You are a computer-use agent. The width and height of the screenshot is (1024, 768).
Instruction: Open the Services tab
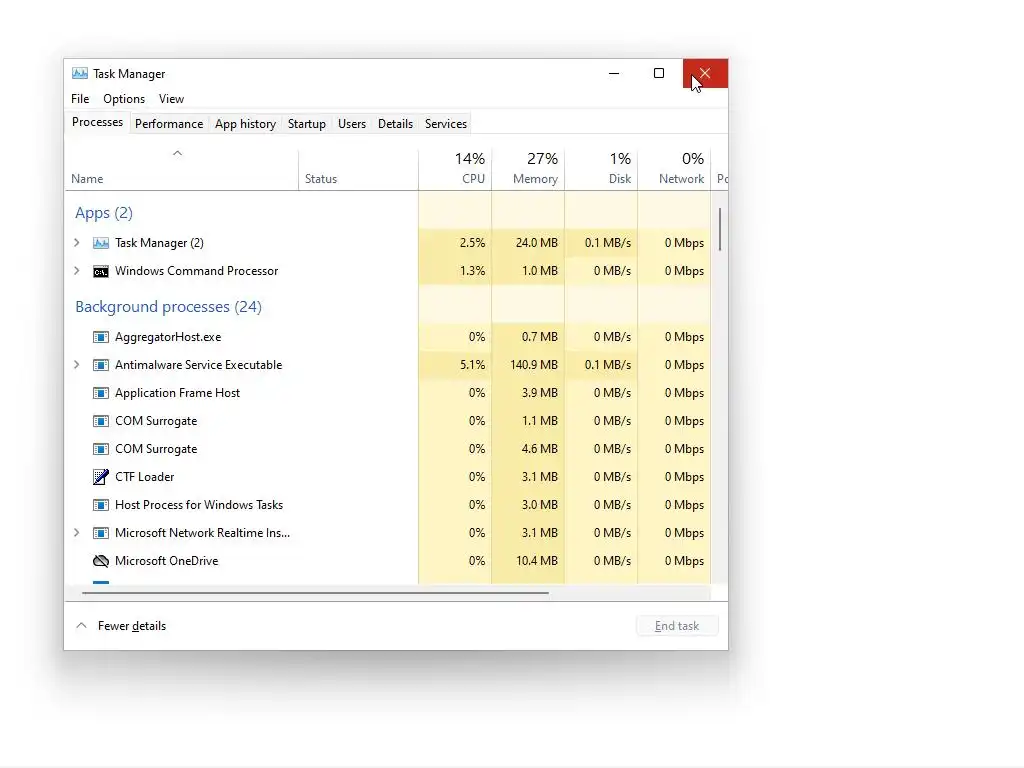(446, 123)
